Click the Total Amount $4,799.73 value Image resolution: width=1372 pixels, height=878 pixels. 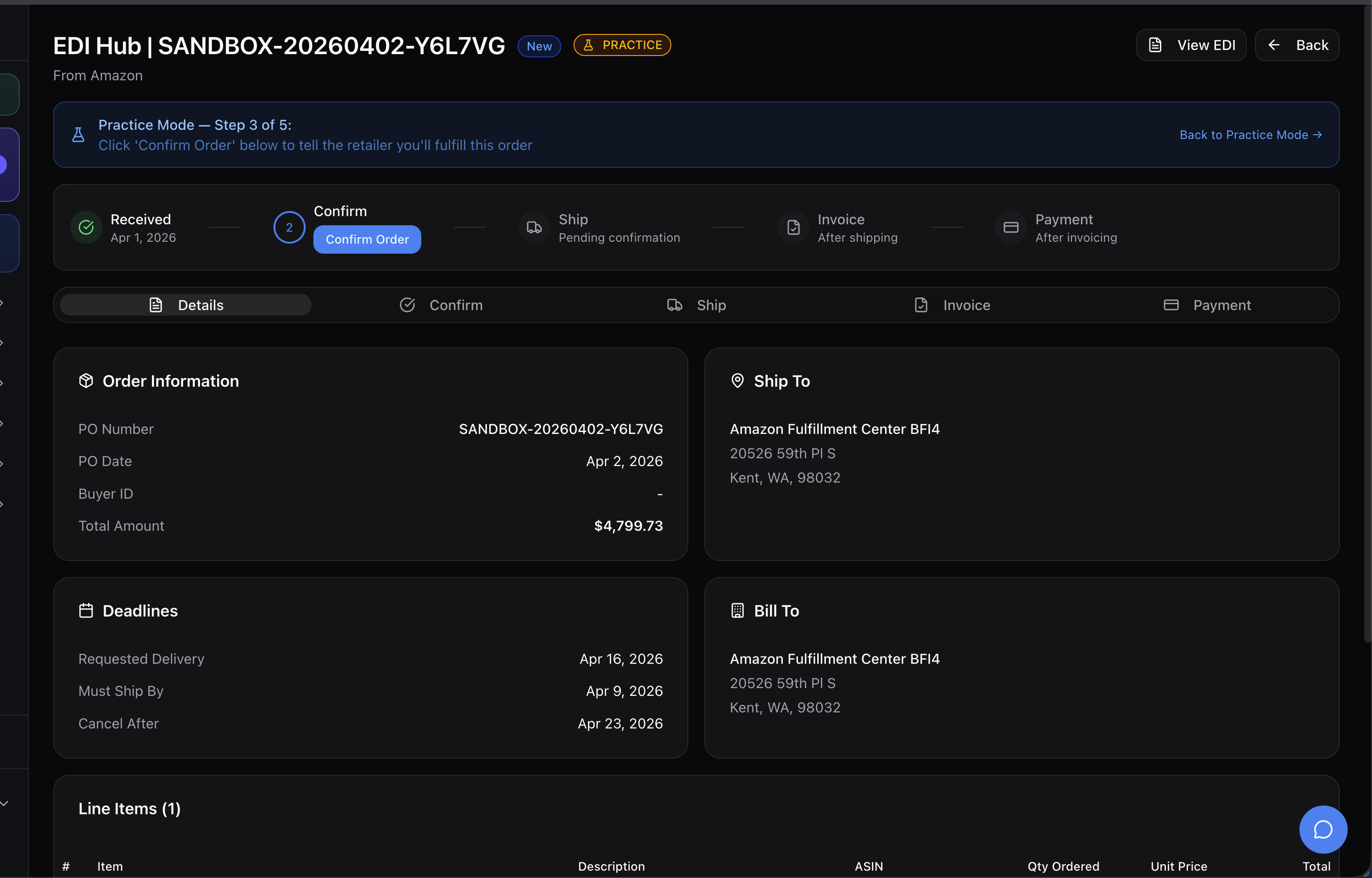[x=628, y=526]
